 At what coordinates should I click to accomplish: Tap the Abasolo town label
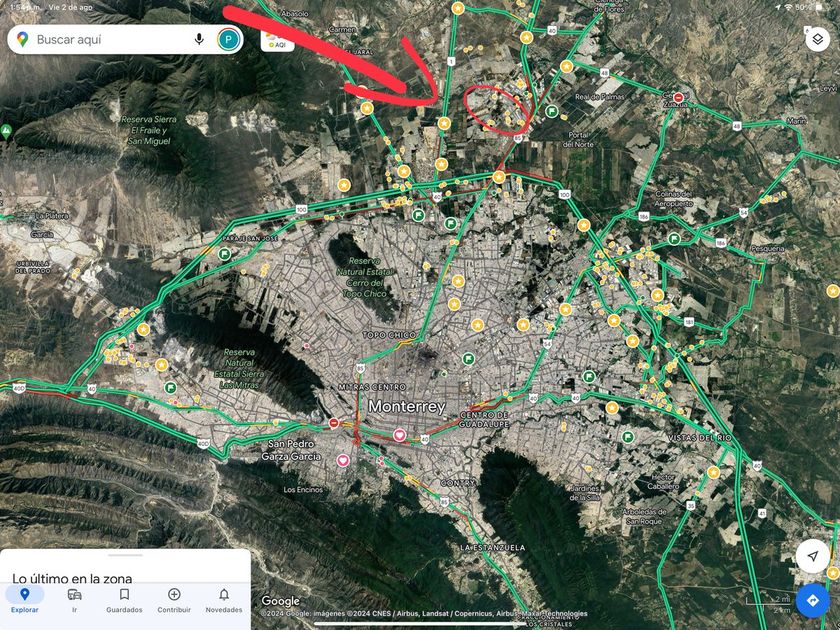(x=295, y=13)
